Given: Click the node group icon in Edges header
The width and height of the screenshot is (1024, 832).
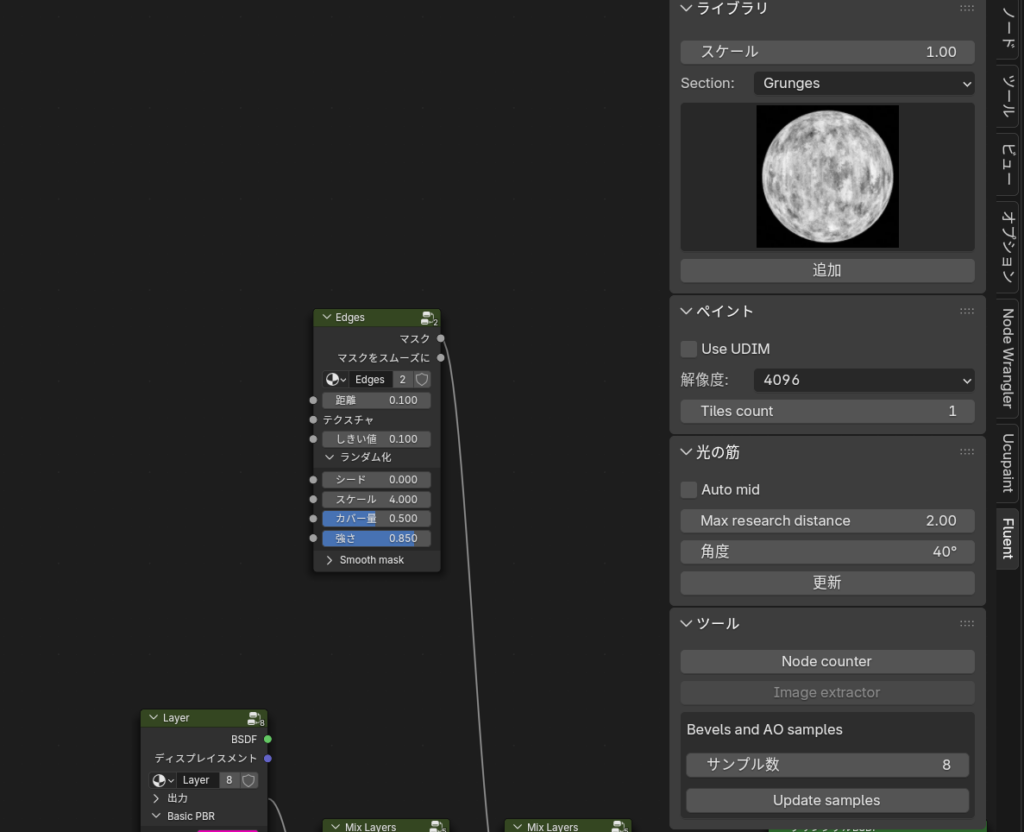Looking at the screenshot, I should pyautogui.click(x=428, y=318).
